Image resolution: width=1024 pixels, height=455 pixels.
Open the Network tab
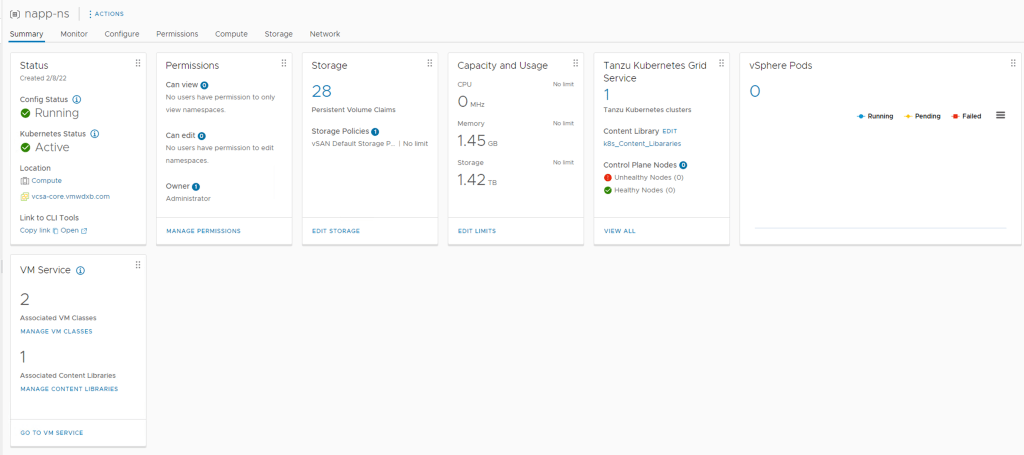325,34
